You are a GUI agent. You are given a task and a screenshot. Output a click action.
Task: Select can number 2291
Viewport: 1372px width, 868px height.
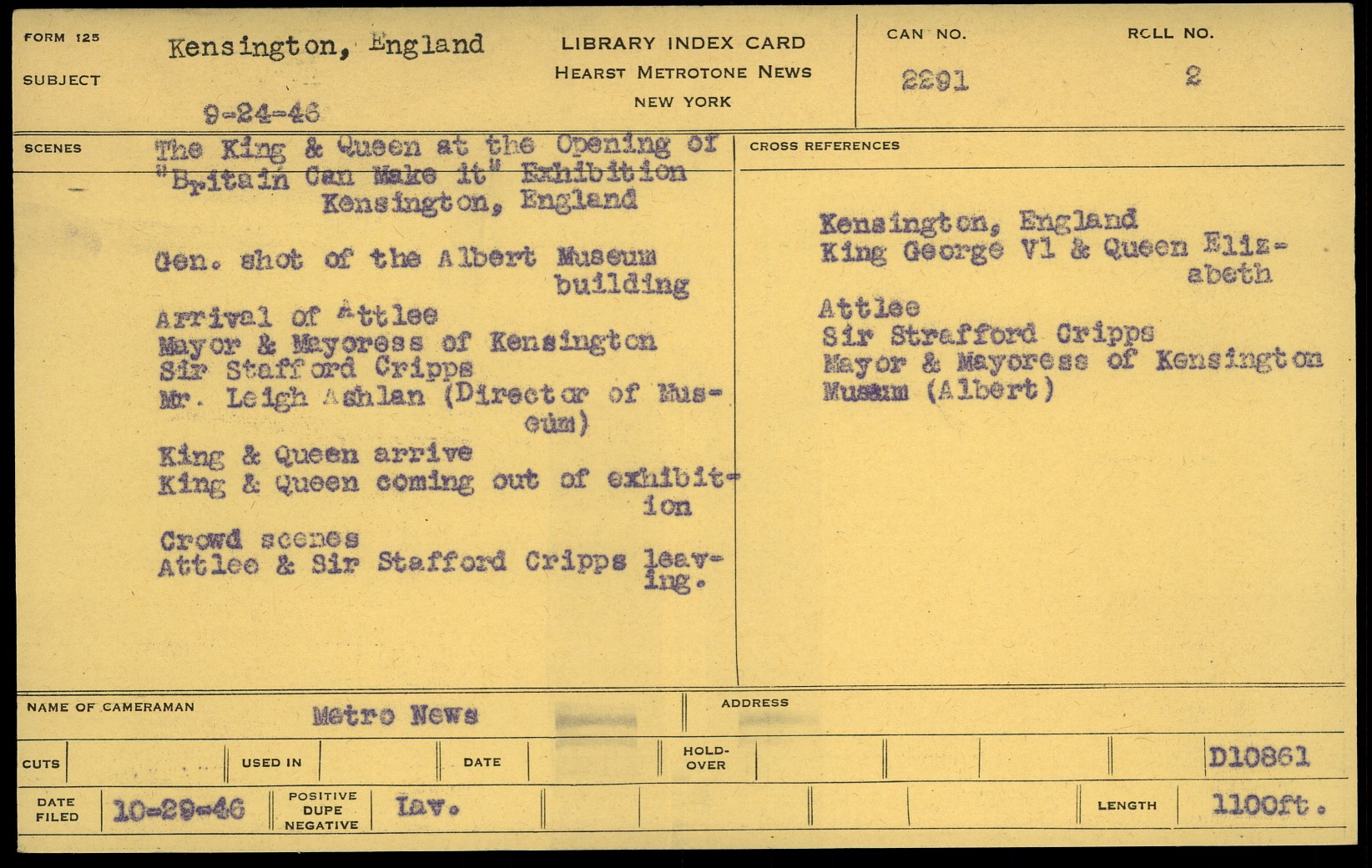[x=935, y=81]
